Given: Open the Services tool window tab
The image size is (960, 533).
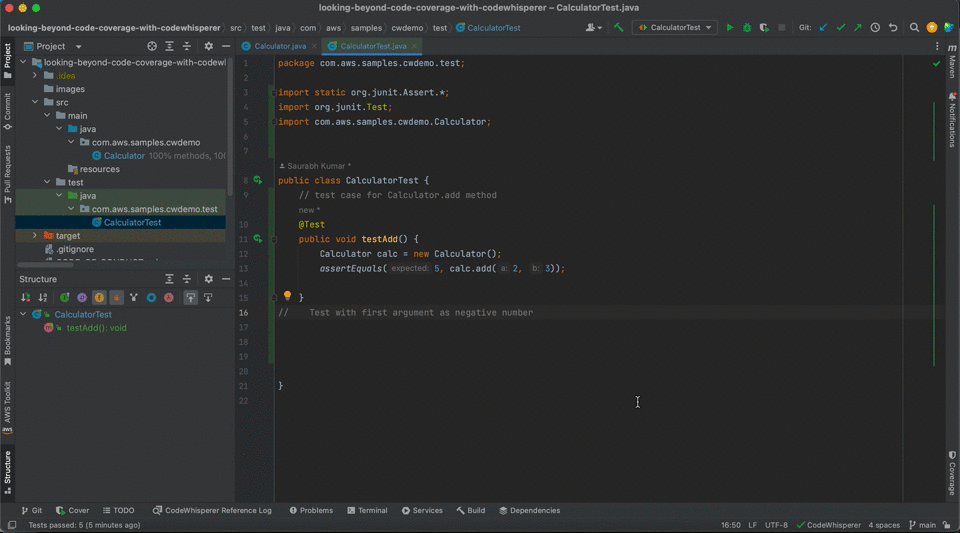Looking at the screenshot, I should pyautogui.click(x=422, y=510).
